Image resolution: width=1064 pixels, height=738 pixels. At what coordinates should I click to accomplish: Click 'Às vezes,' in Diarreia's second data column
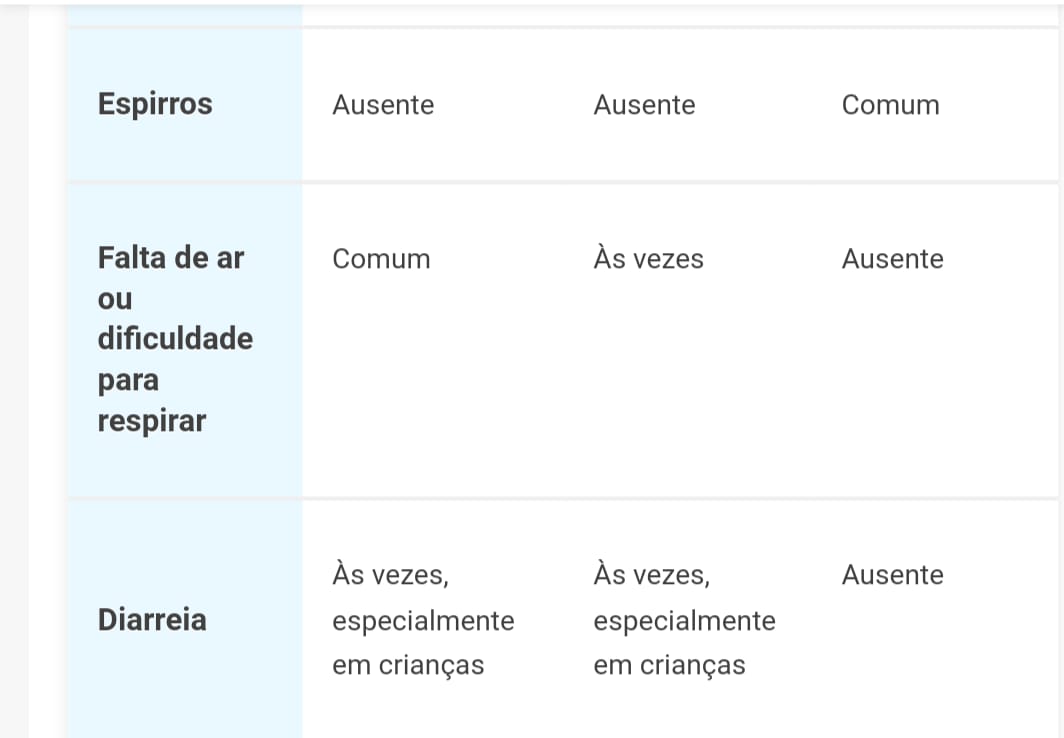(651, 575)
